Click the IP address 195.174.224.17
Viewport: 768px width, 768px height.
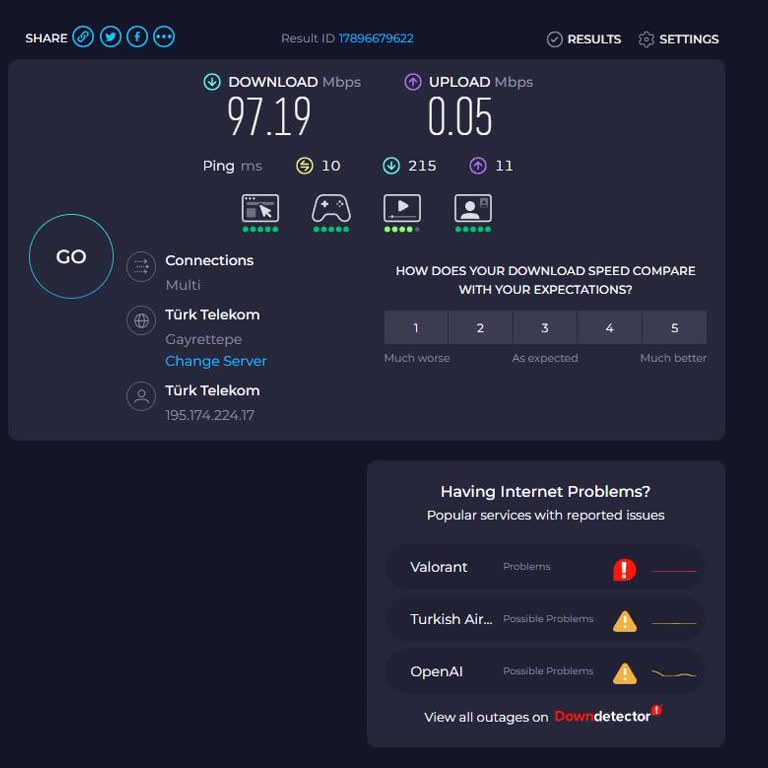pyautogui.click(x=210, y=415)
